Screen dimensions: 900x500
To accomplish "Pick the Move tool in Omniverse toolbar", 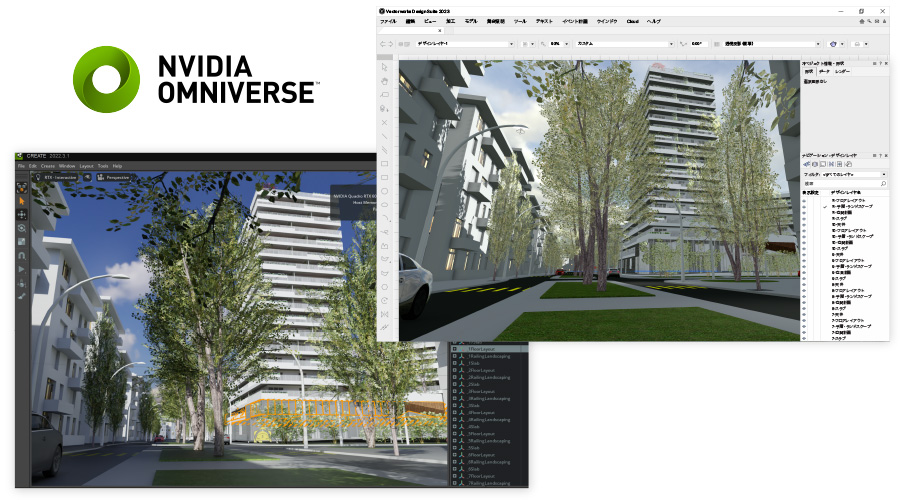I will (22, 215).
